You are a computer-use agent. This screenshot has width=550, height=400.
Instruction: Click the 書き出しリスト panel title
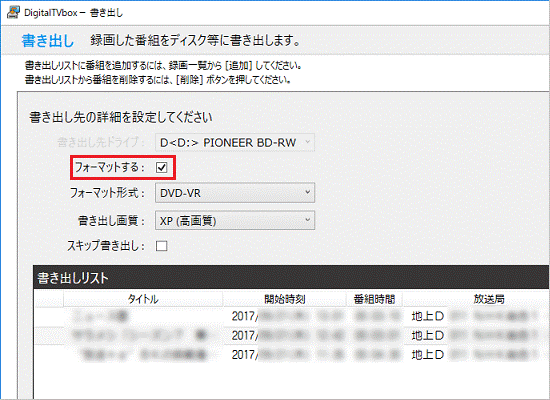click(73, 278)
